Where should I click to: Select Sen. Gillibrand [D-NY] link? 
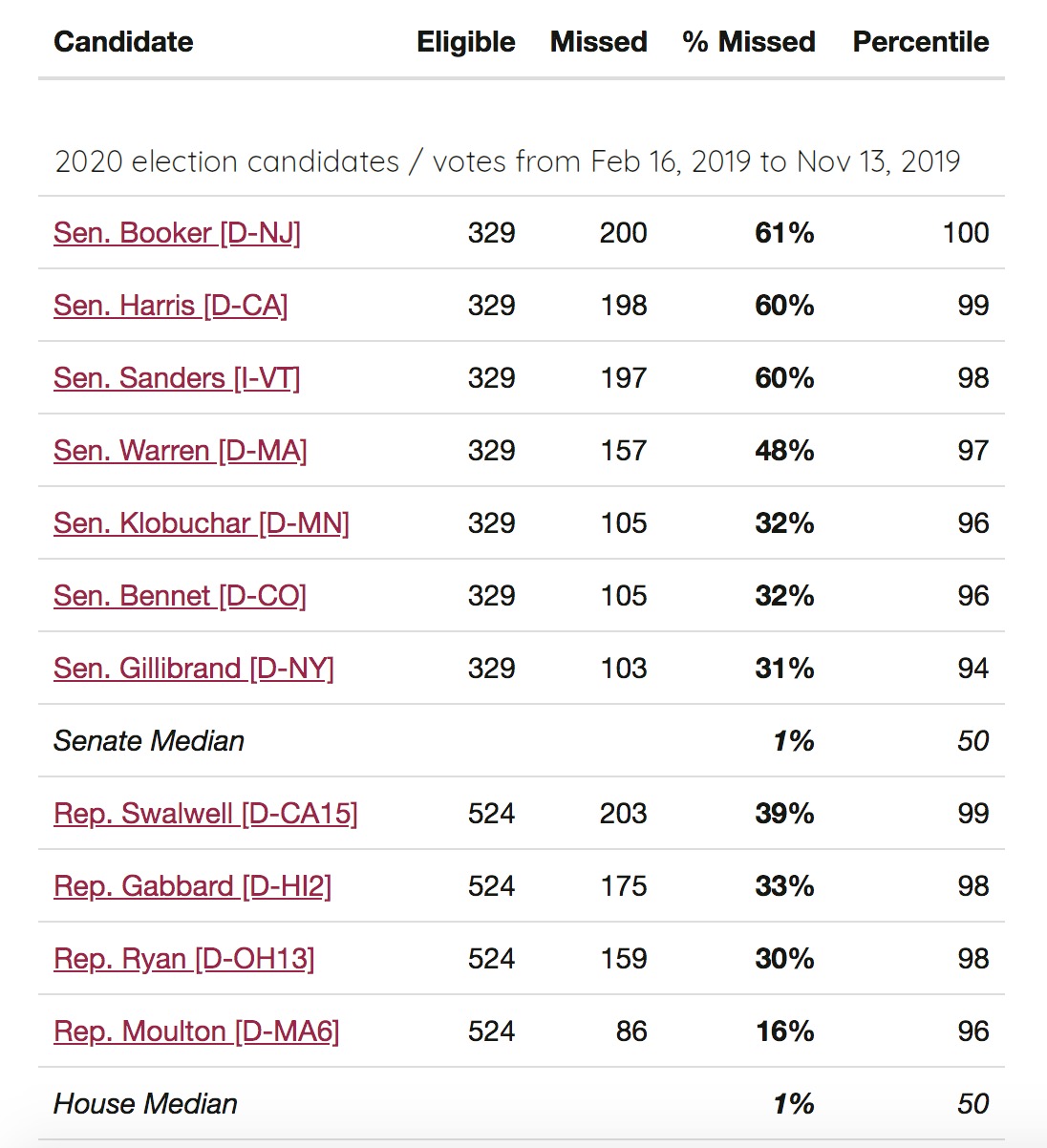pos(193,668)
